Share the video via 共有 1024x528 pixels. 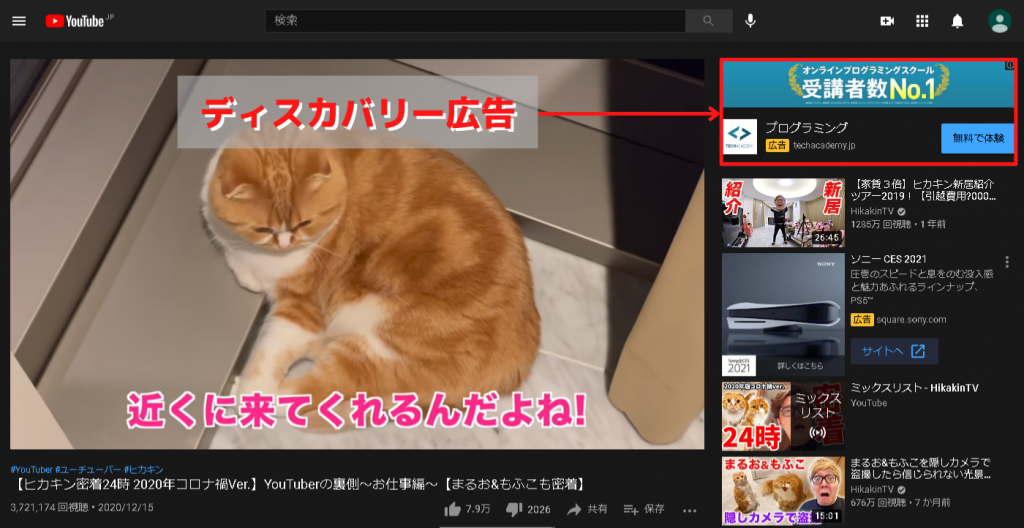click(x=587, y=509)
